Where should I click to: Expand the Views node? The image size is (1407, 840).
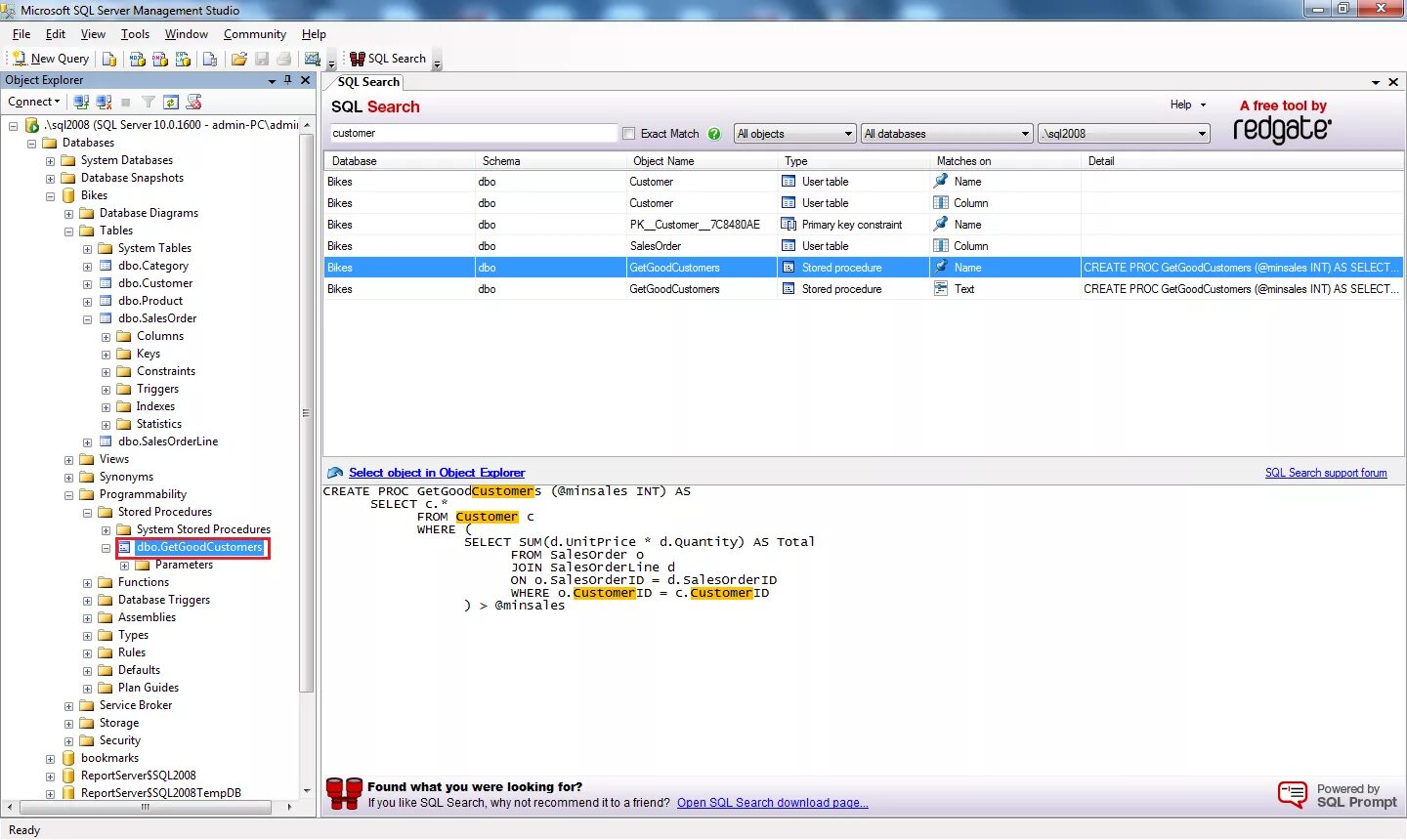68,460
